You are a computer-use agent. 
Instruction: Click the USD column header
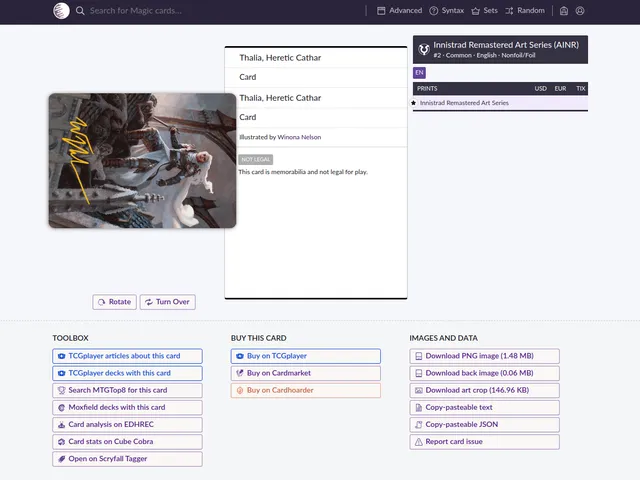click(x=540, y=89)
